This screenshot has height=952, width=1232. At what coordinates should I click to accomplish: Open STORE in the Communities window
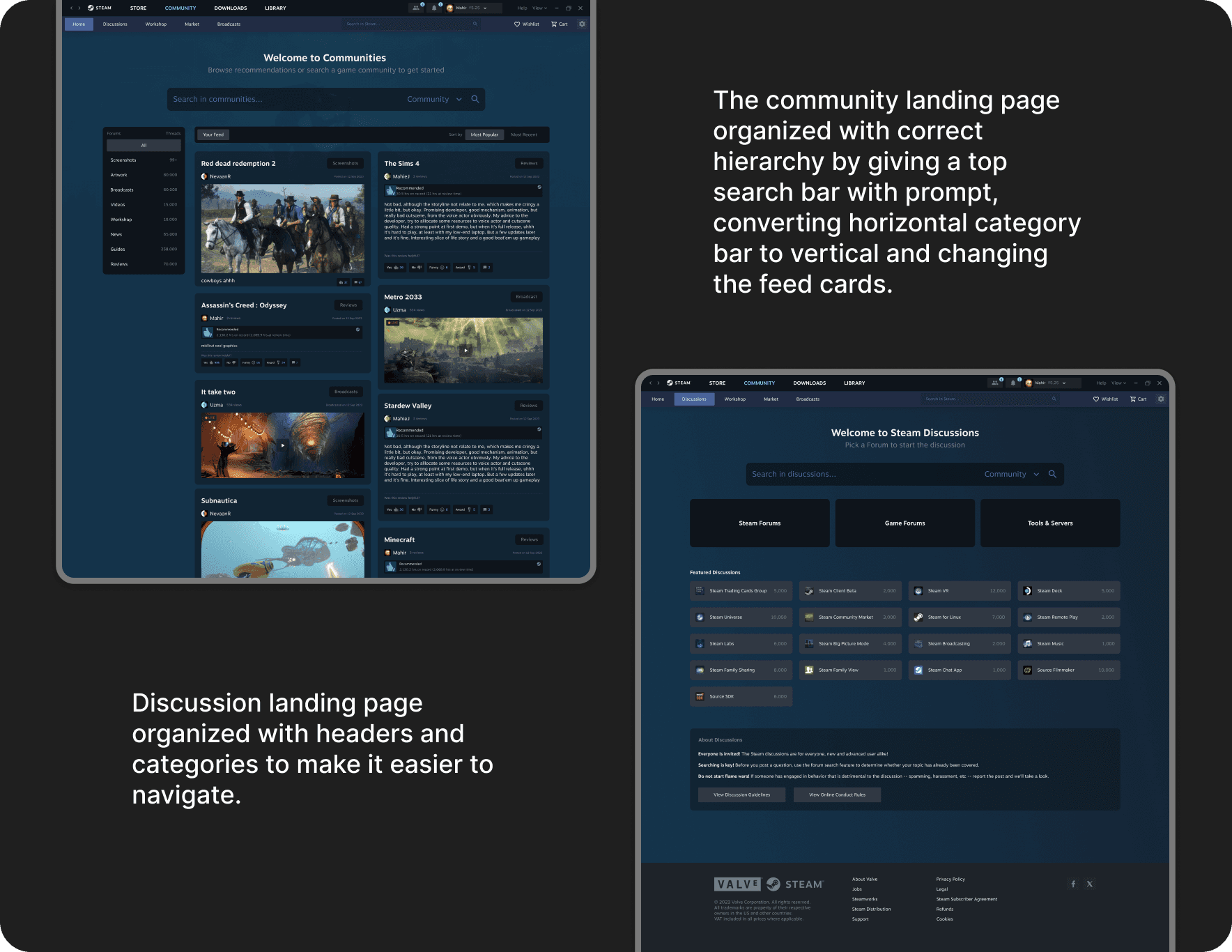pos(139,8)
